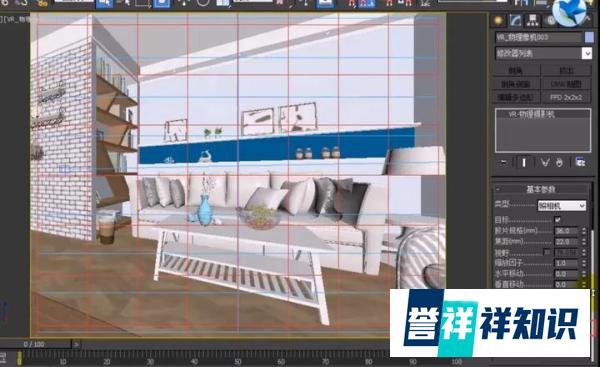Select the Rectangular Selection Region tool
The height and width of the screenshot is (367, 600).
pyautogui.click(x=143, y=4)
